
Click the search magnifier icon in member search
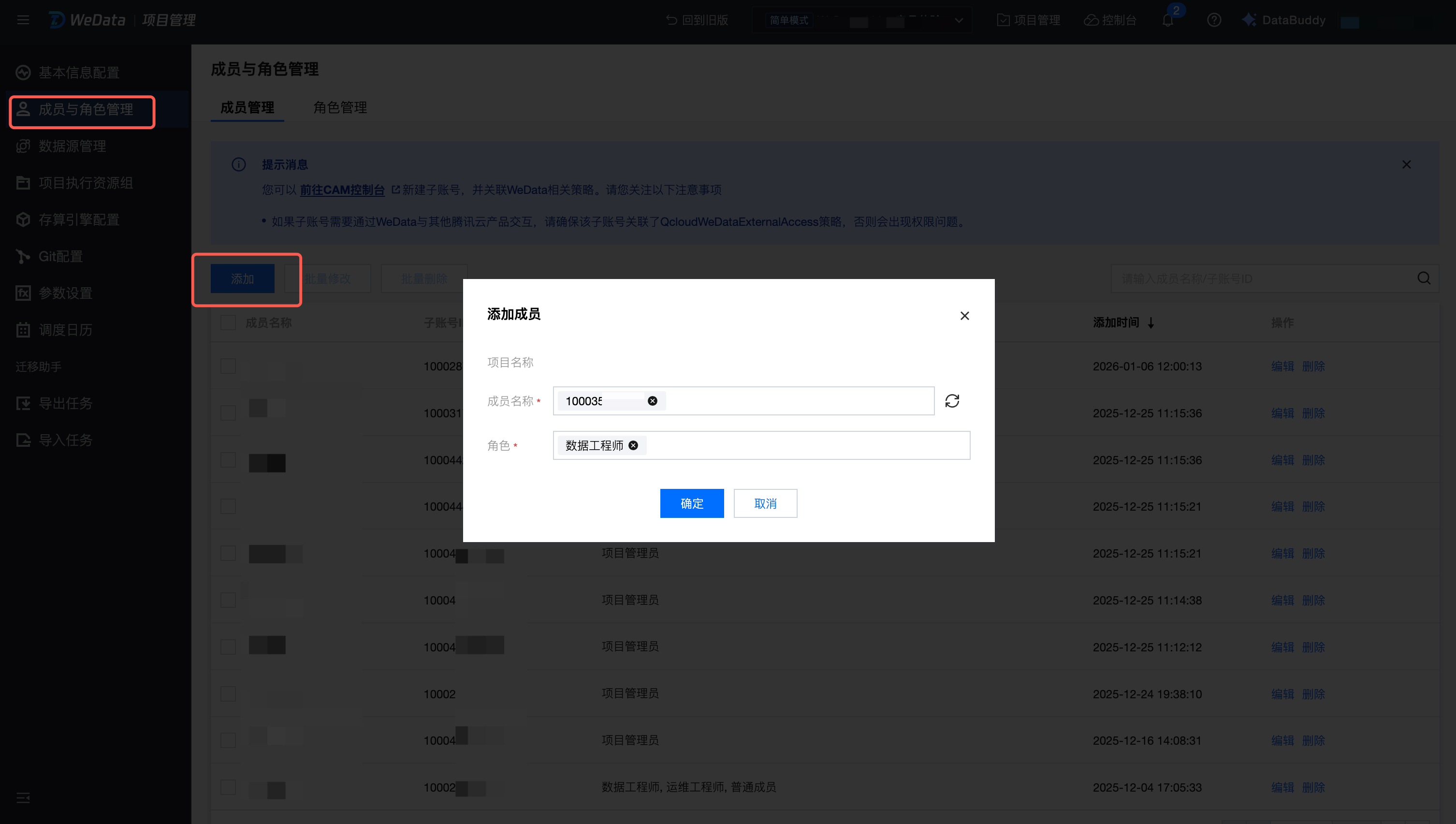(1424, 279)
